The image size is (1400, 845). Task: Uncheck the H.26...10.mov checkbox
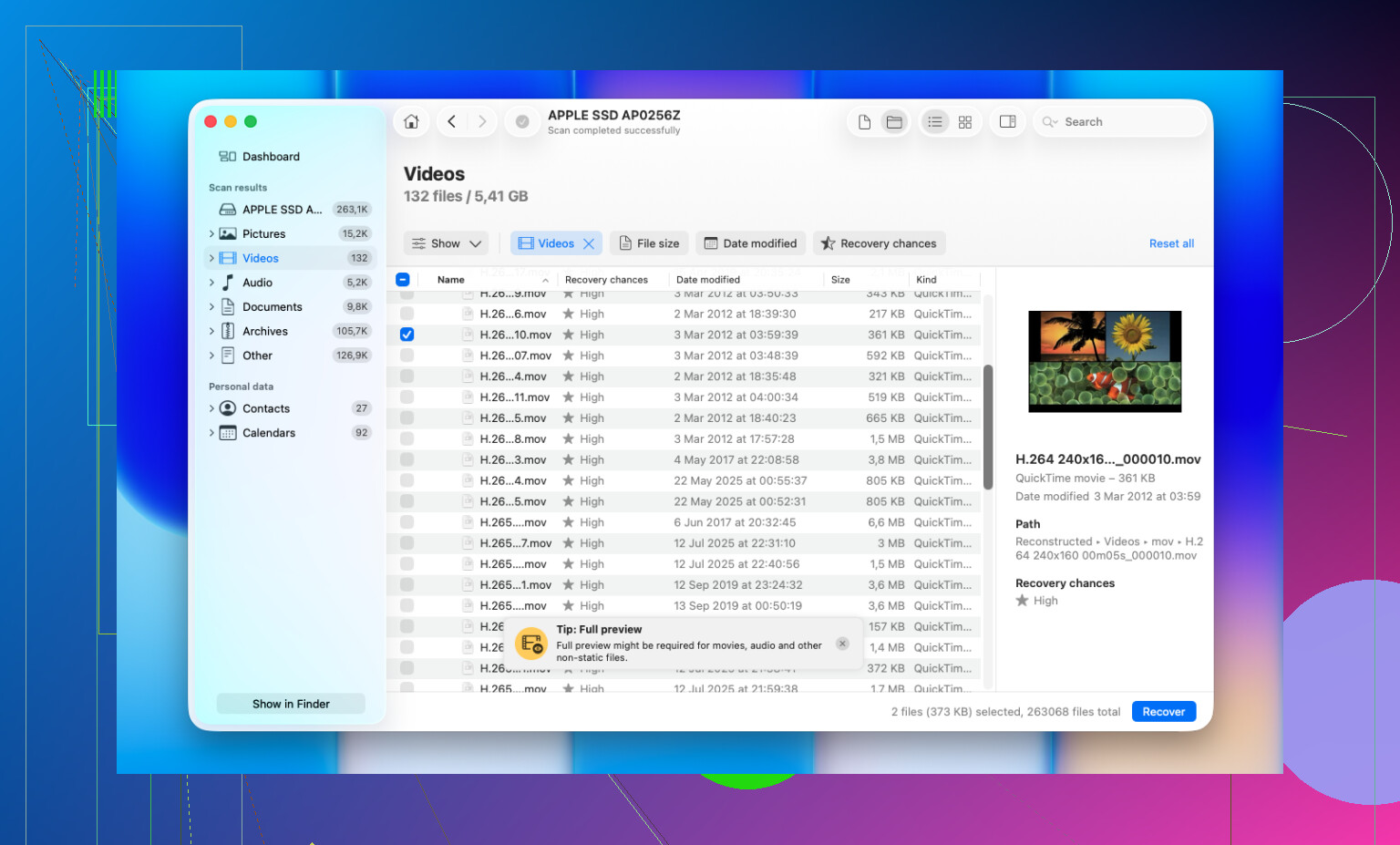point(407,335)
